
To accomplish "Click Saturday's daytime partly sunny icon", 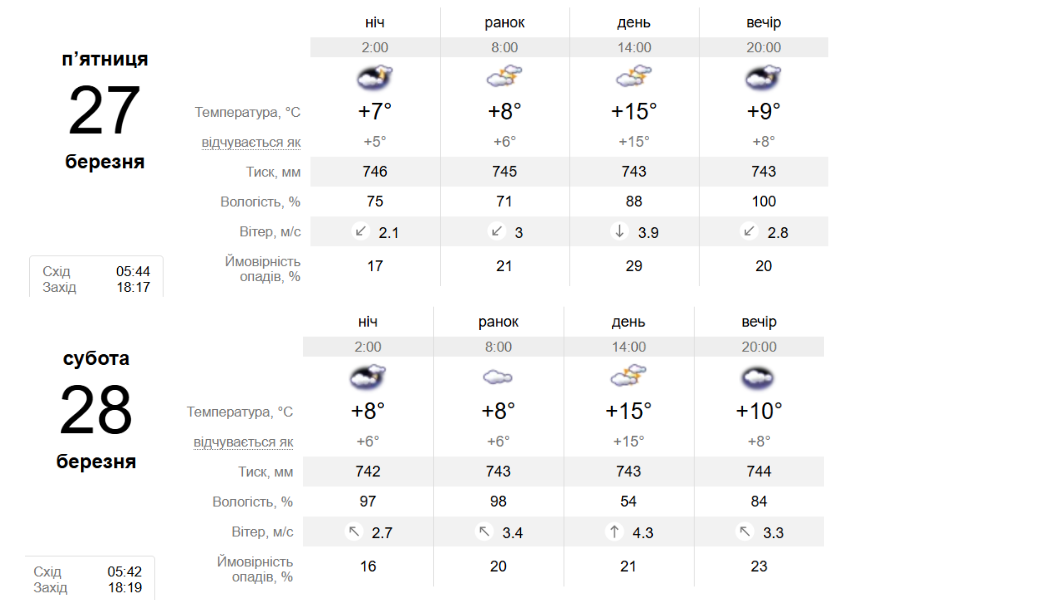I will coord(628,377).
